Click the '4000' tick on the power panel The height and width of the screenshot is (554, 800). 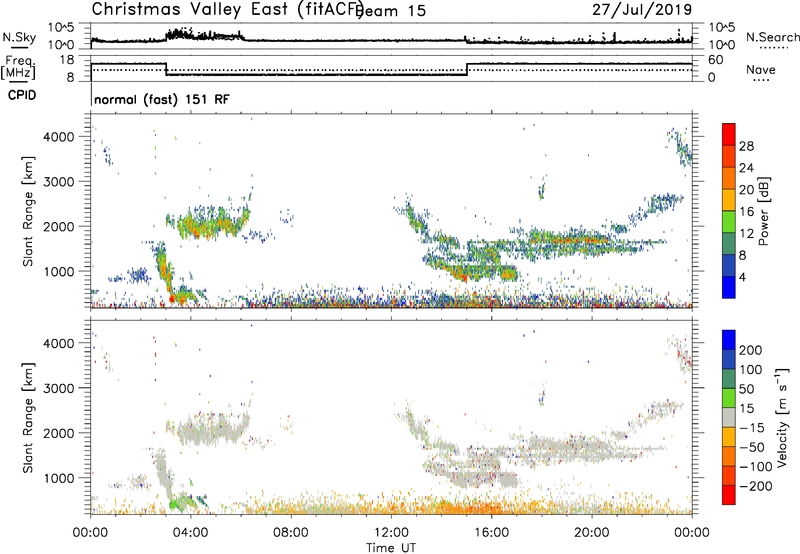click(x=59, y=137)
